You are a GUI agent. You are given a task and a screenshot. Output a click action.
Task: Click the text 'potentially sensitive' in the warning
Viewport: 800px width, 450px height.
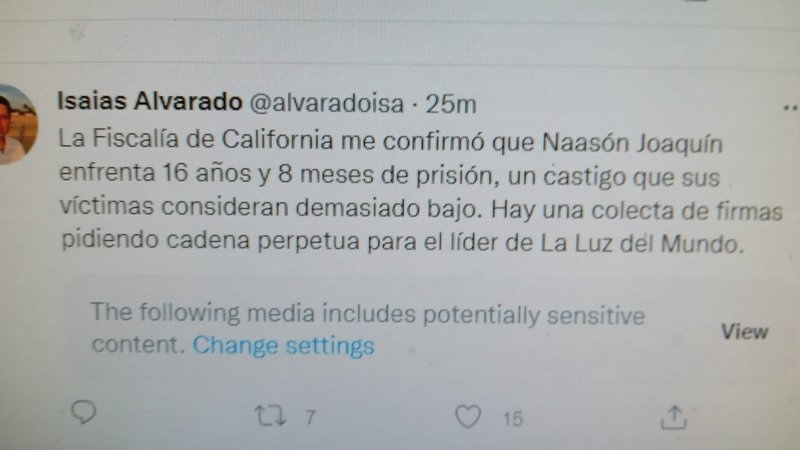click(534, 315)
